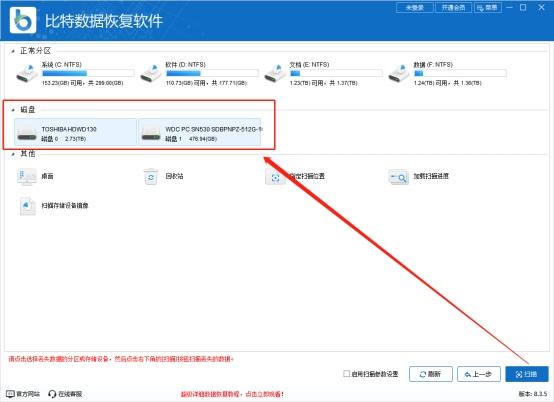Click the 比特数据恢复软件 title text
554x402 pixels.
(x=104, y=21)
